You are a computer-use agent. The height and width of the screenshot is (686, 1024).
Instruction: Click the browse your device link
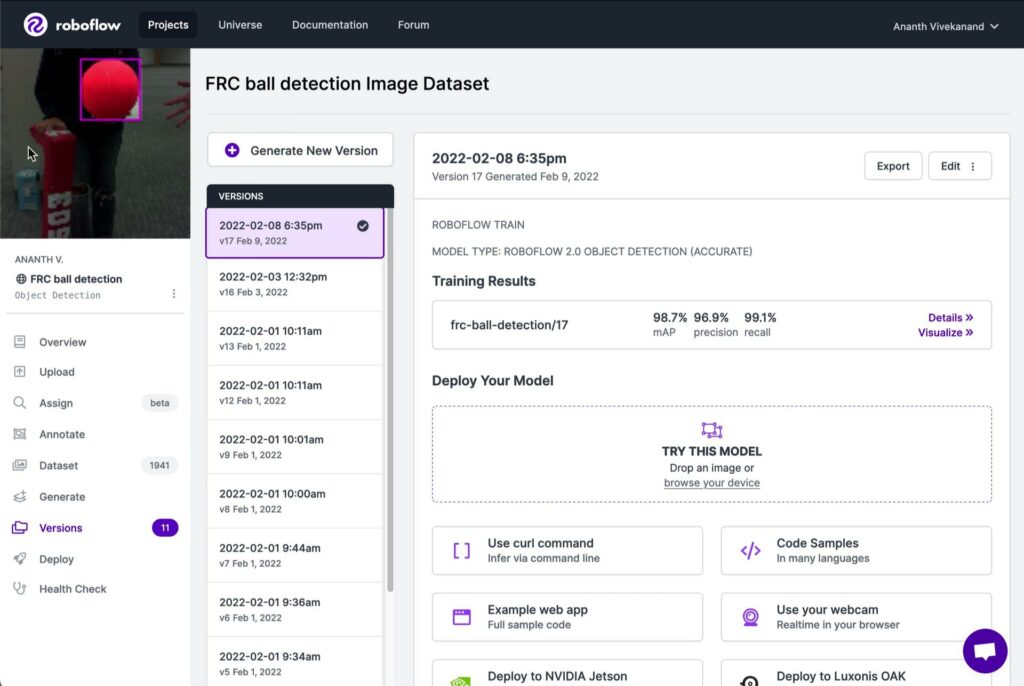click(711, 483)
